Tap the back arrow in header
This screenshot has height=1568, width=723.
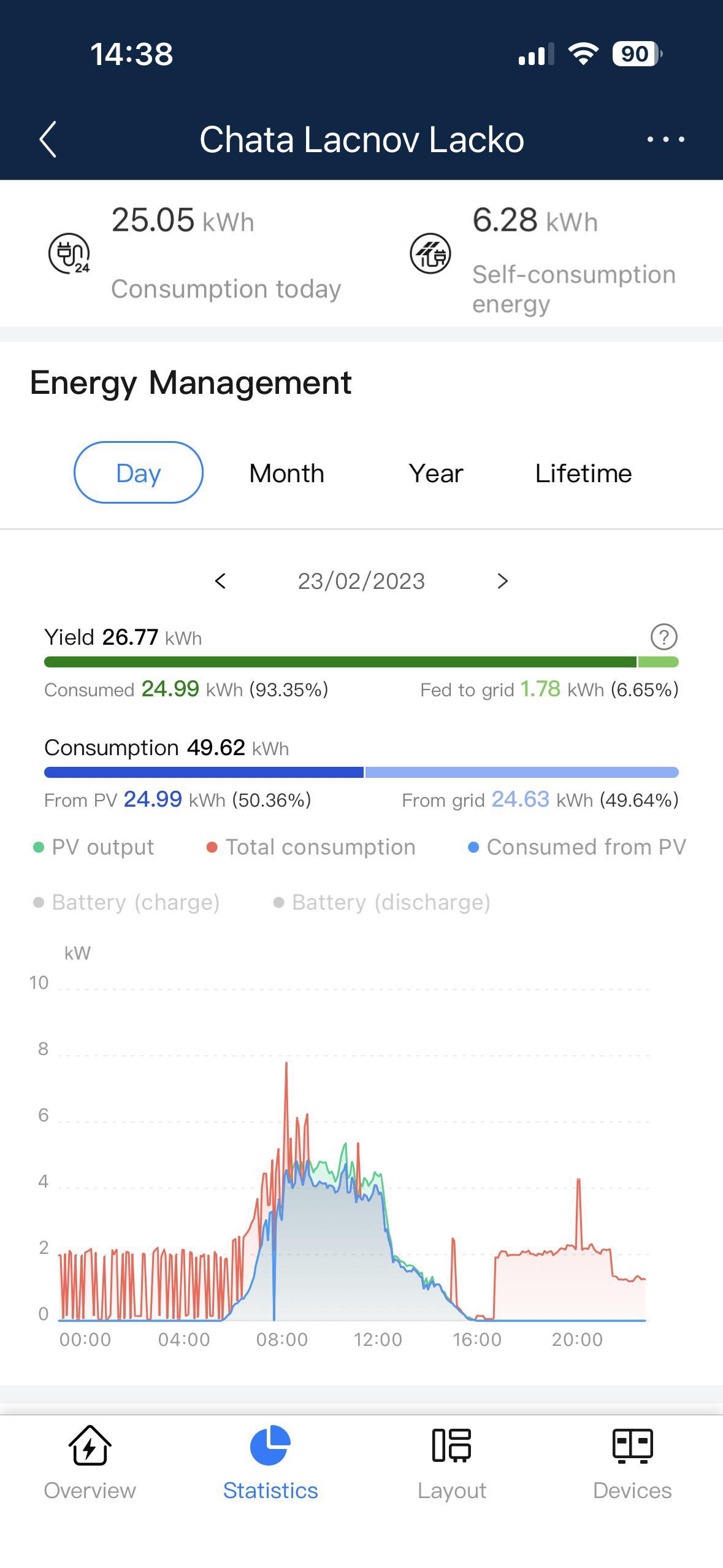click(48, 139)
